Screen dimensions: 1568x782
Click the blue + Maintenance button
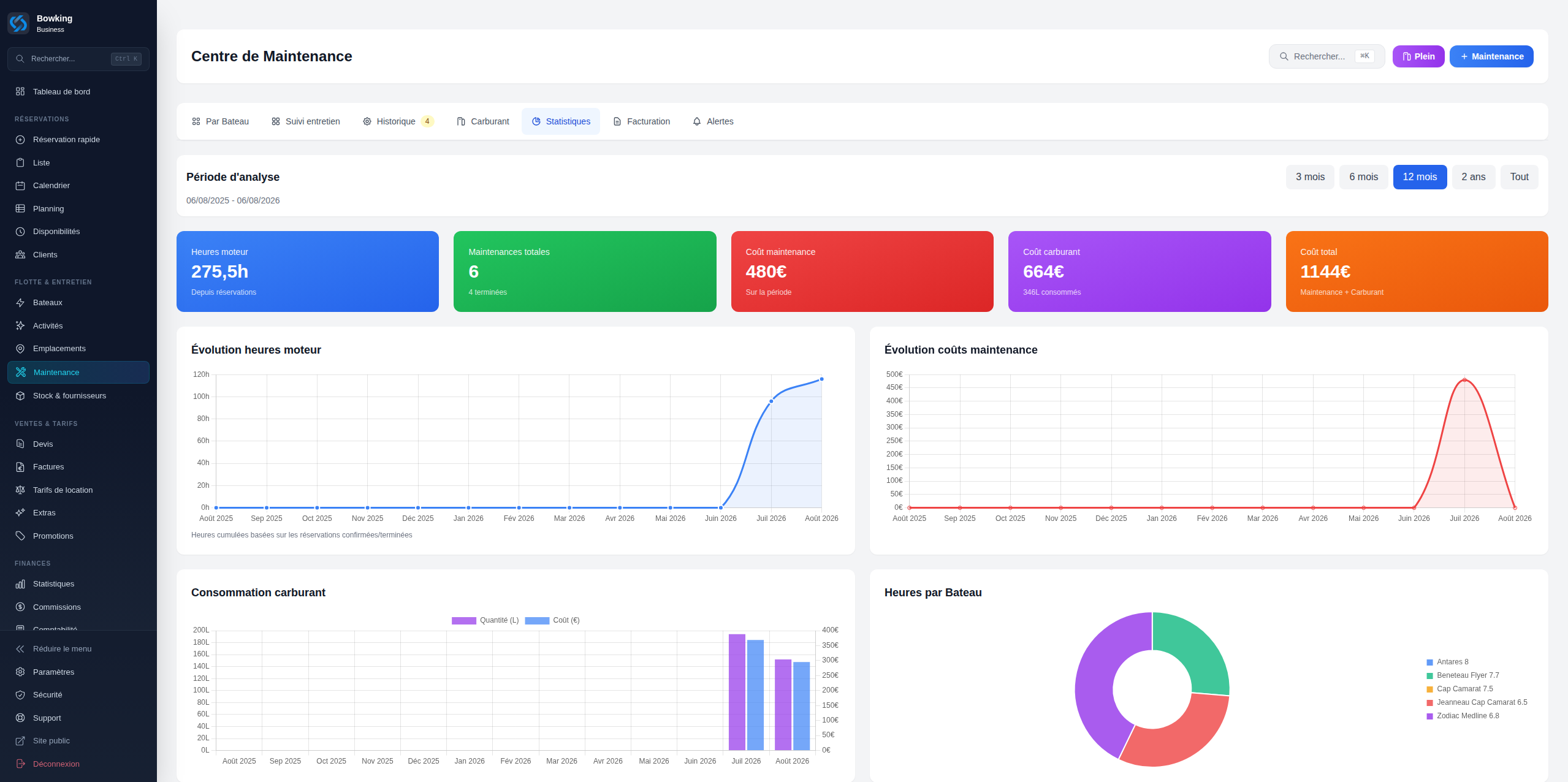[x=1491, y=56]
